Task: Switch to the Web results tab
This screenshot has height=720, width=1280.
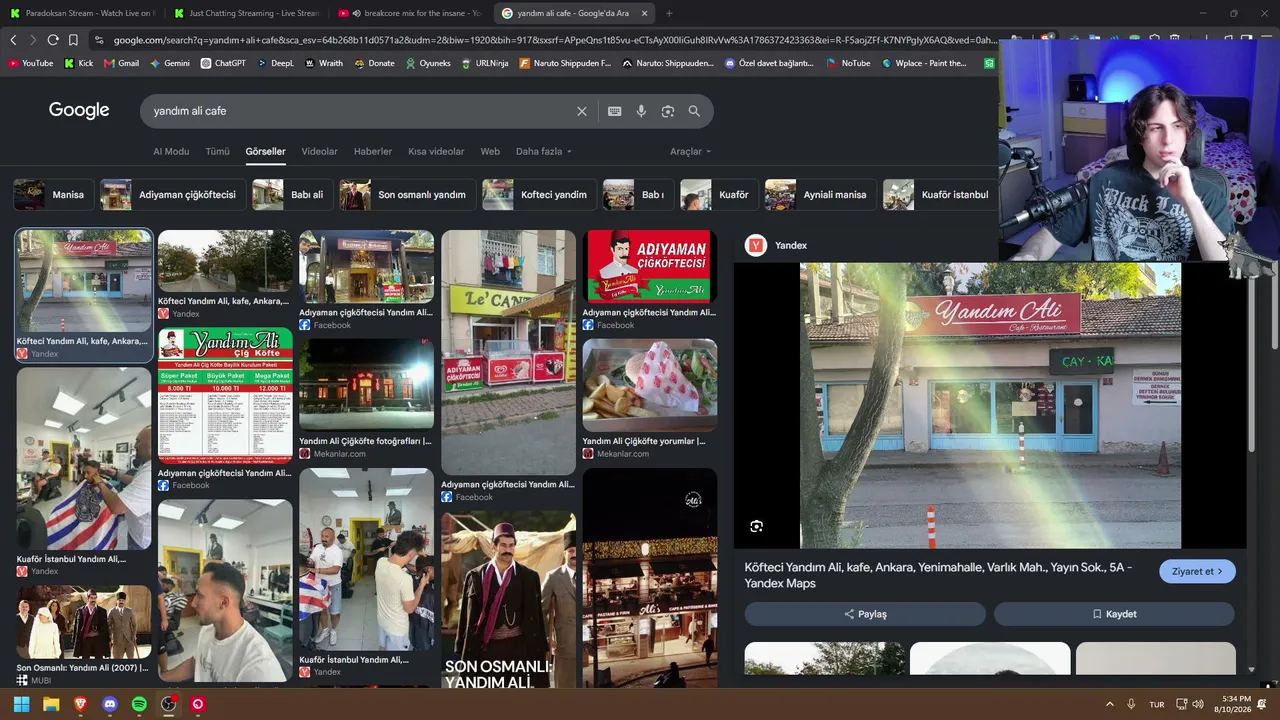Action: pos(490,152)
